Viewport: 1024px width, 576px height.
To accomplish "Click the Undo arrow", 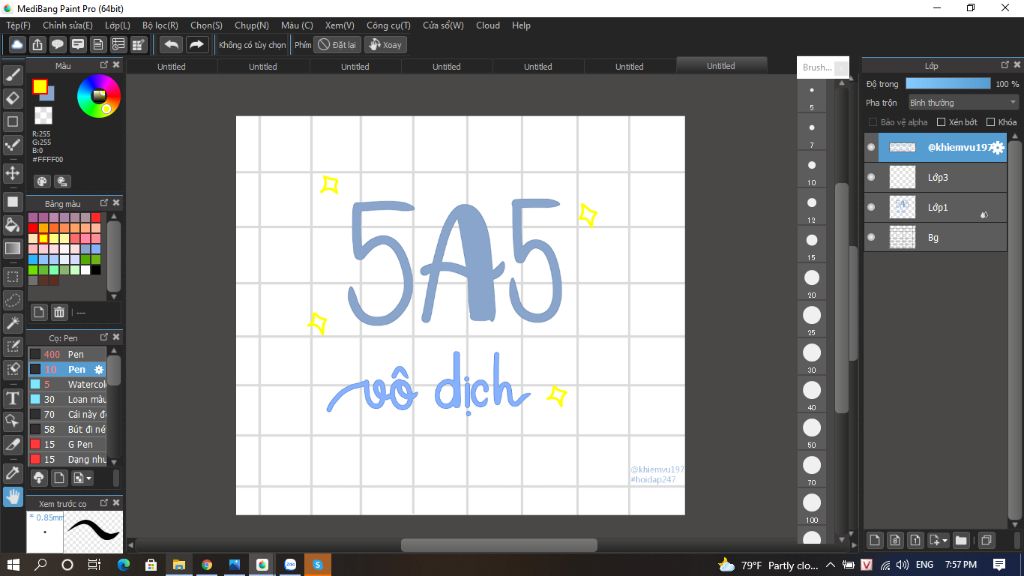I will tap(171, 44).
